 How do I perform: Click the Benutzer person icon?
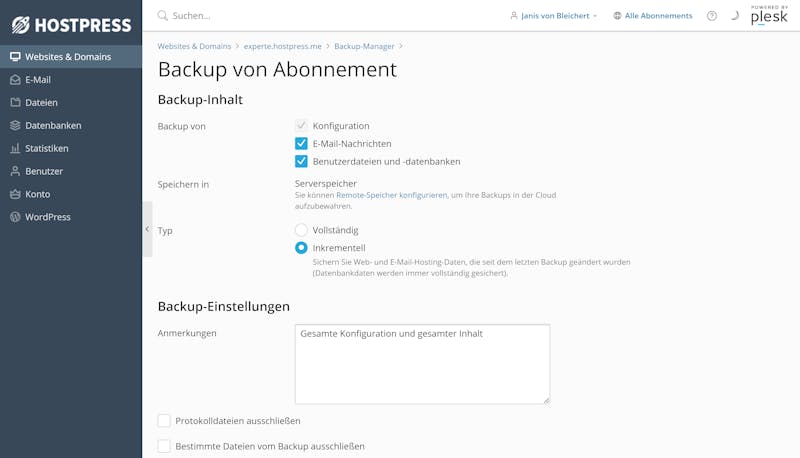[15, 171]
